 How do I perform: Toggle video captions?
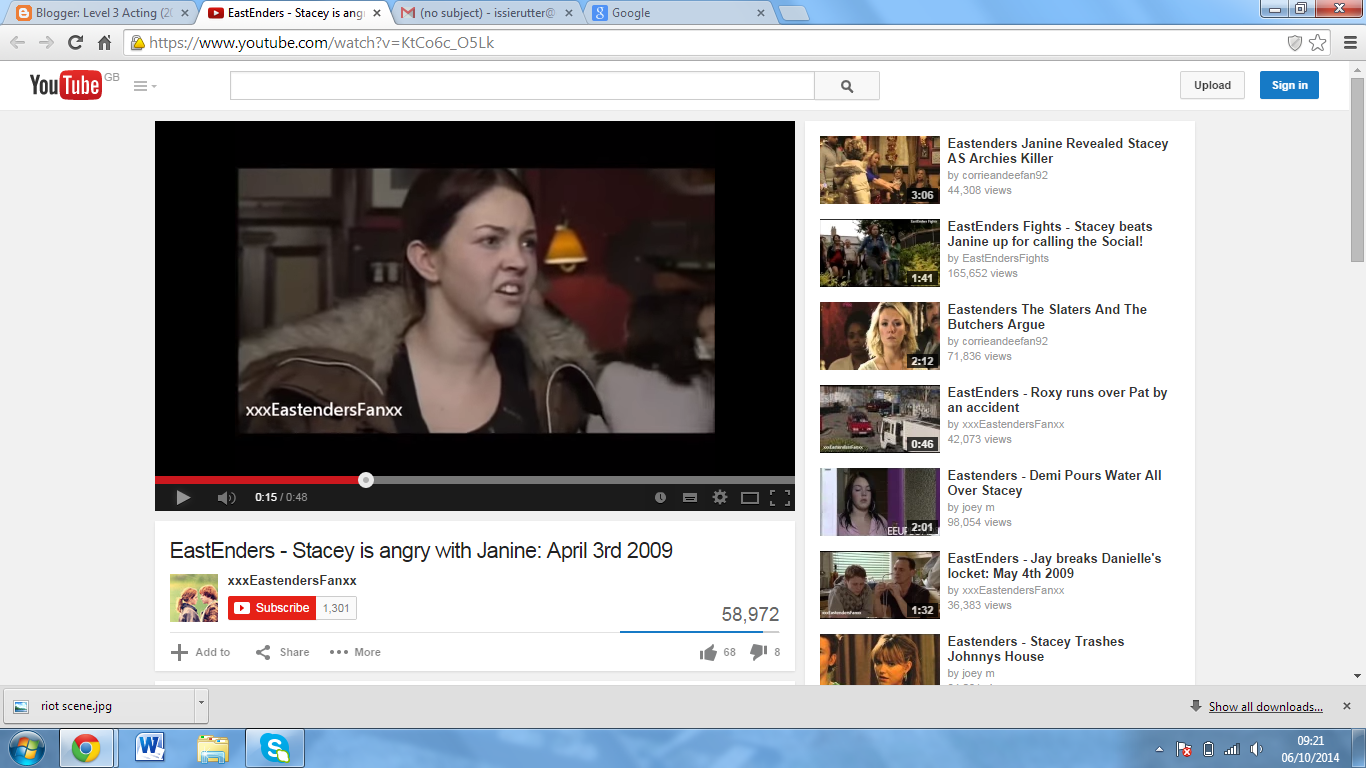coord(689,497)
